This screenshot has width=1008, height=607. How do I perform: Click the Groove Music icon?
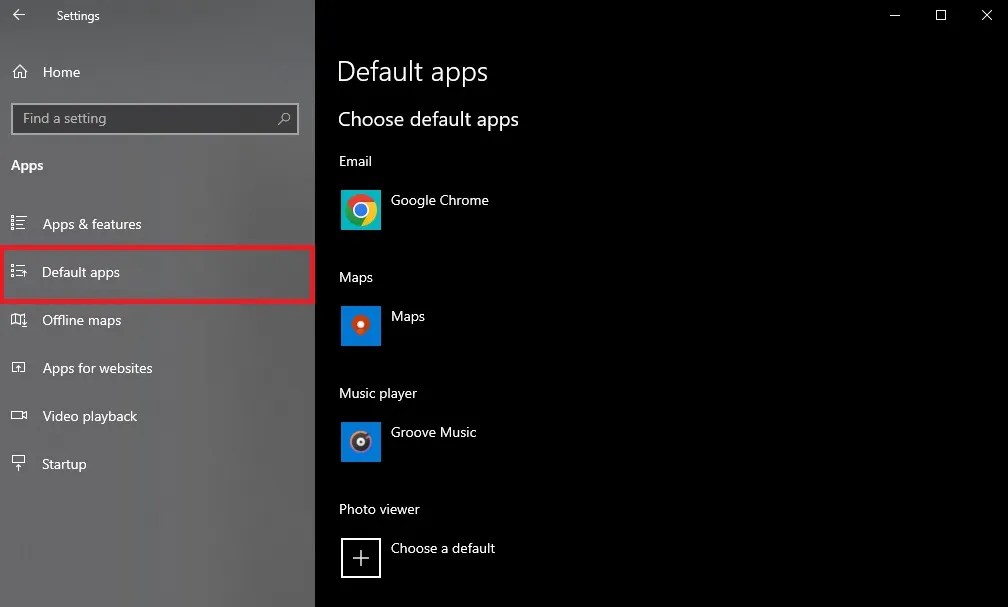click(360, 442)
